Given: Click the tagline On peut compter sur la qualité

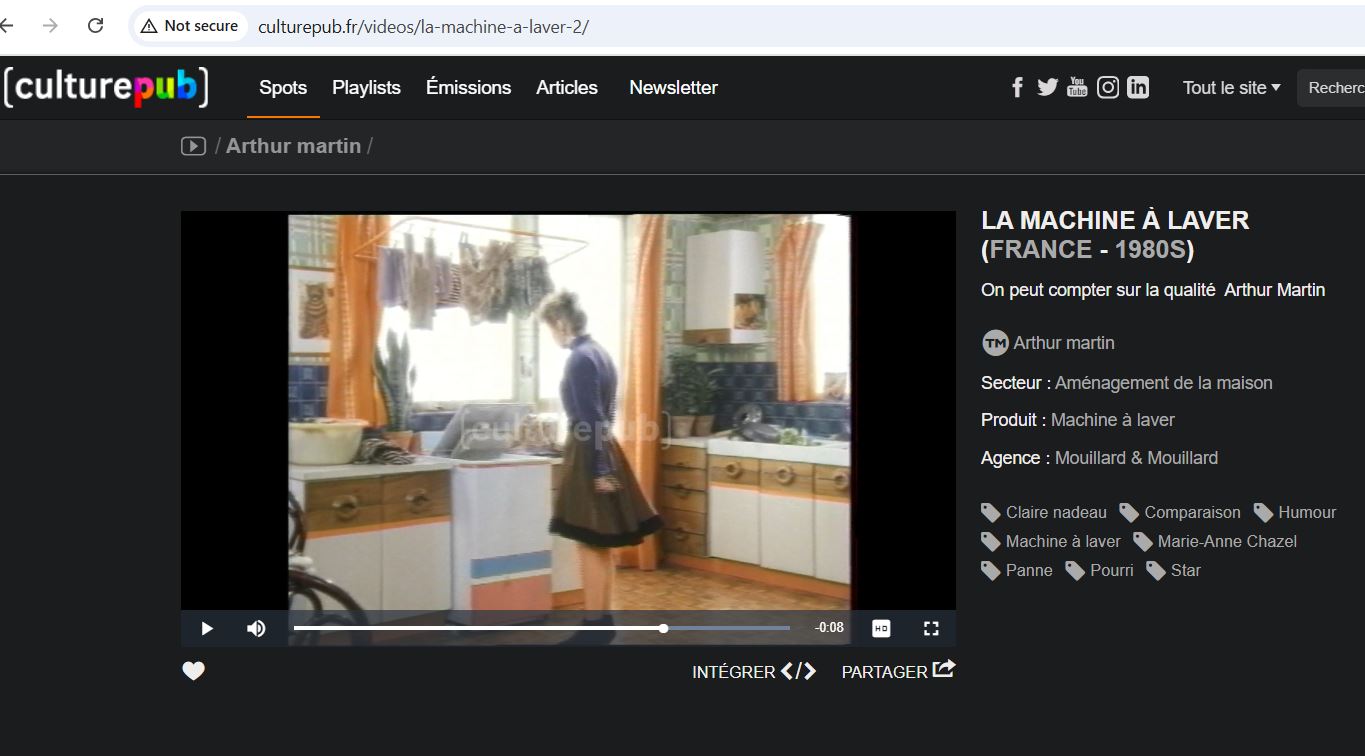Looking at the screenshot, I should pos(1098,290).
